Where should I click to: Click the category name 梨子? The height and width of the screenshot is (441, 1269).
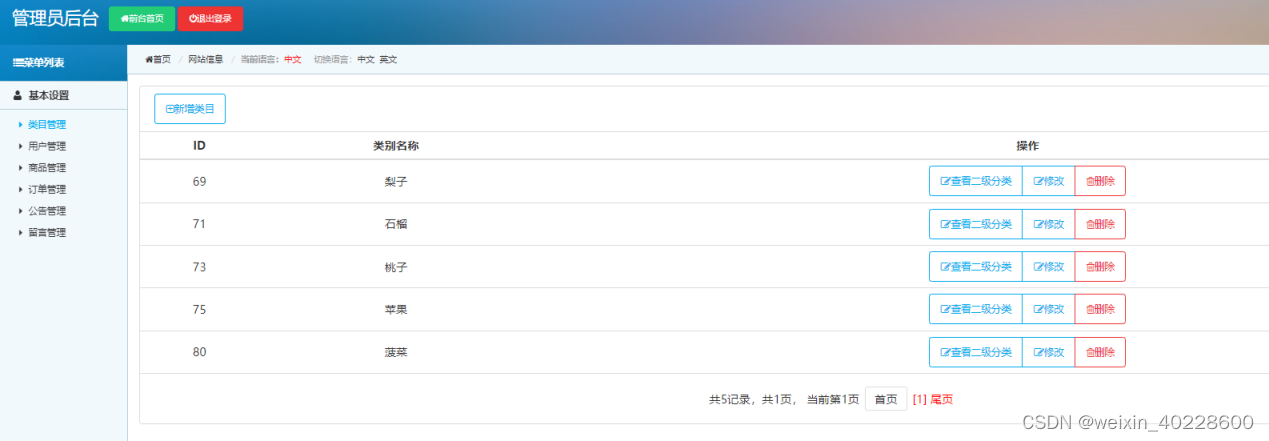[x=396, y=182]
